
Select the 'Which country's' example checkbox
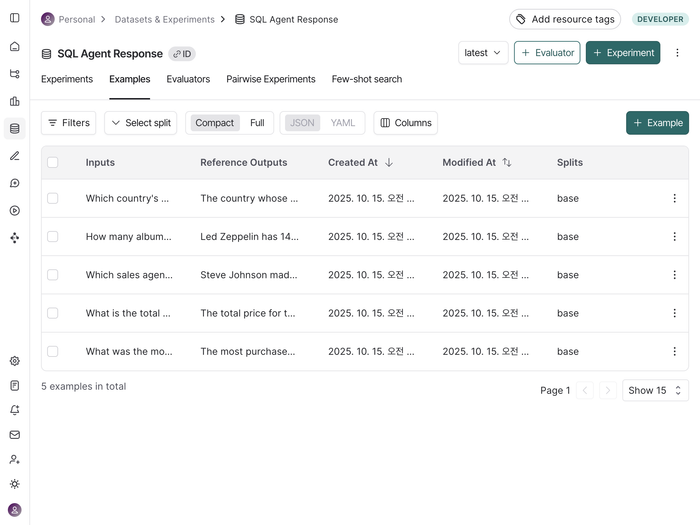pos(53,199)
